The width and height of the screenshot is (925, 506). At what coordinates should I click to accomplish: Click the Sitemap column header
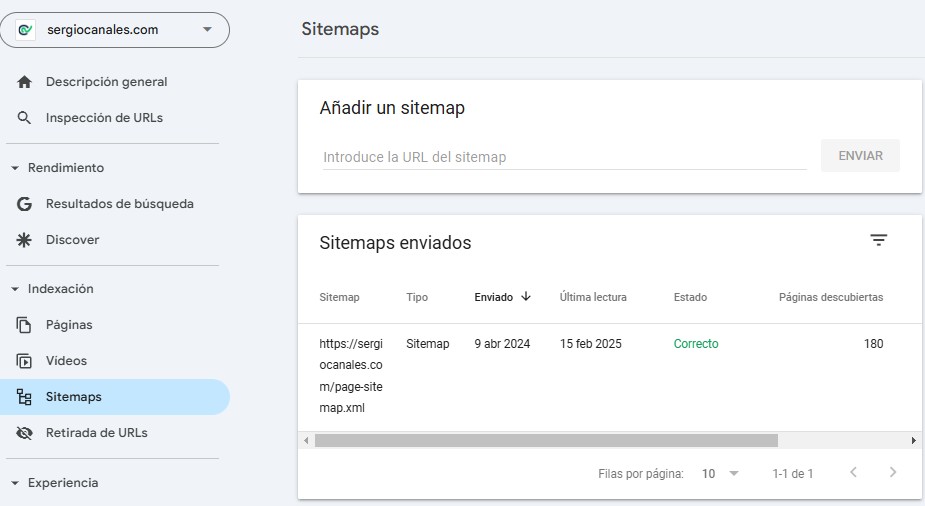tap(339, 297)
